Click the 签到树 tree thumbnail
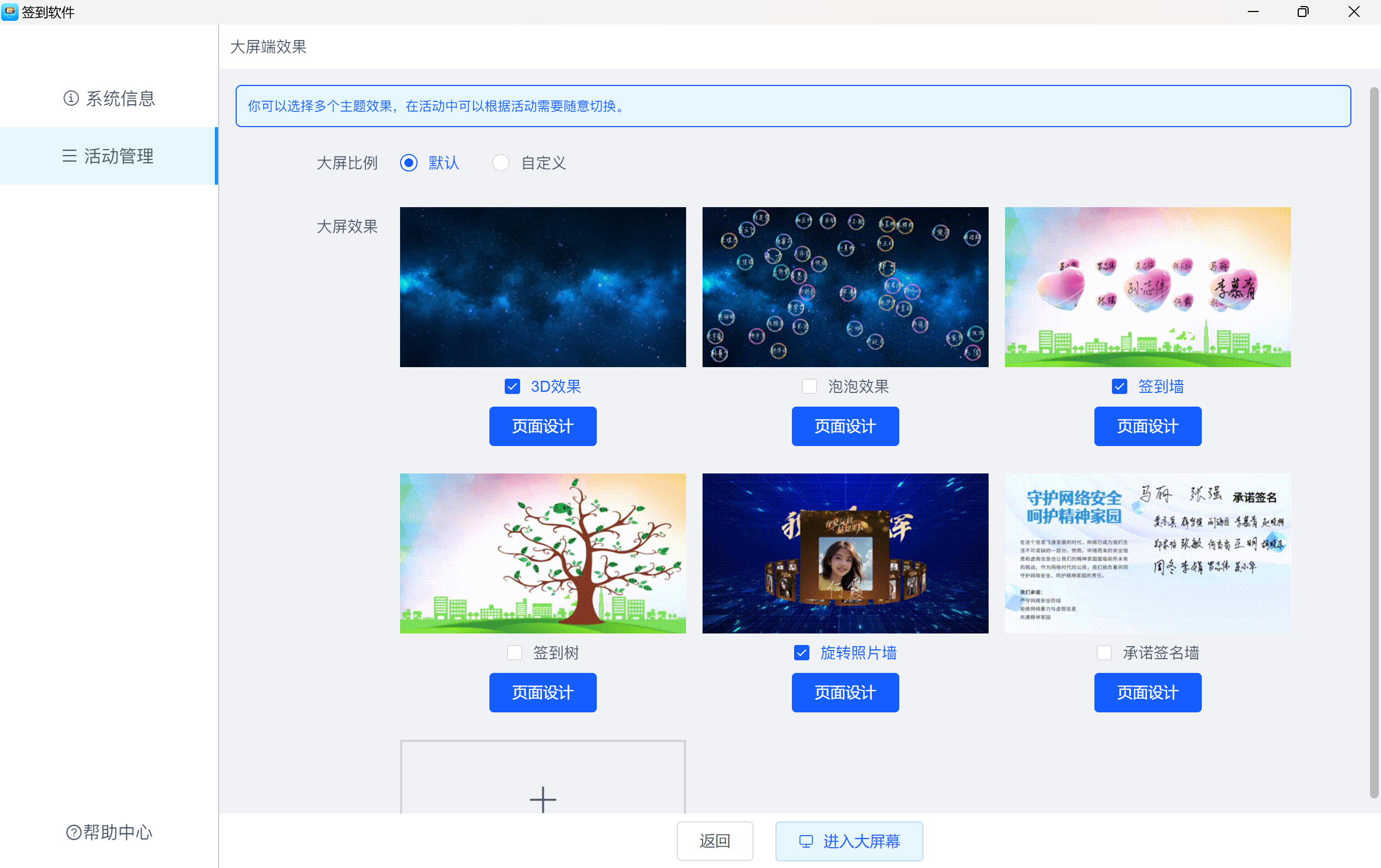The image size is (1381, 868). [x=543, y=553]
